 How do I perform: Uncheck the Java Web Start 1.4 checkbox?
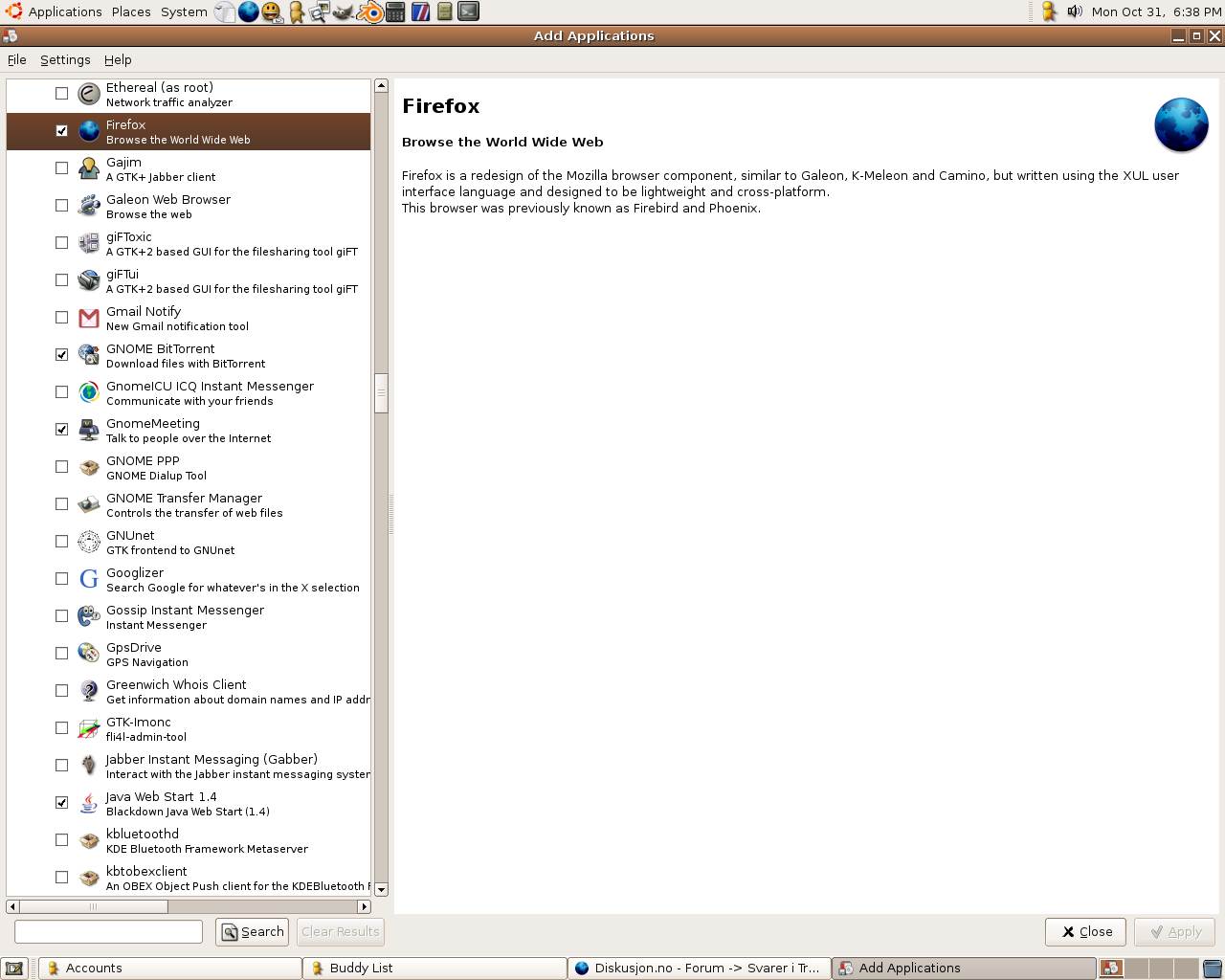point(62,803)
